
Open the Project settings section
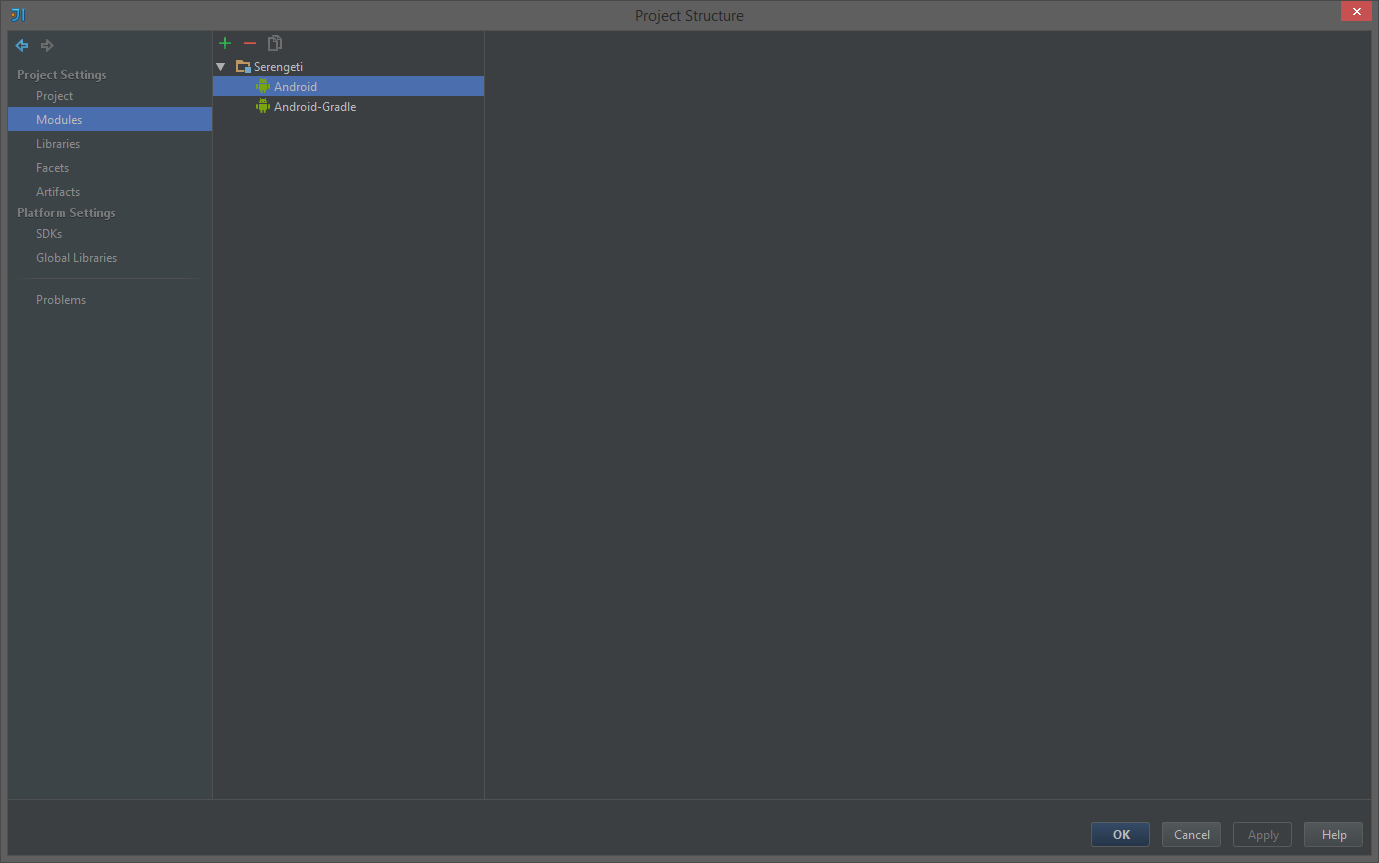click(x=110, y=96)
